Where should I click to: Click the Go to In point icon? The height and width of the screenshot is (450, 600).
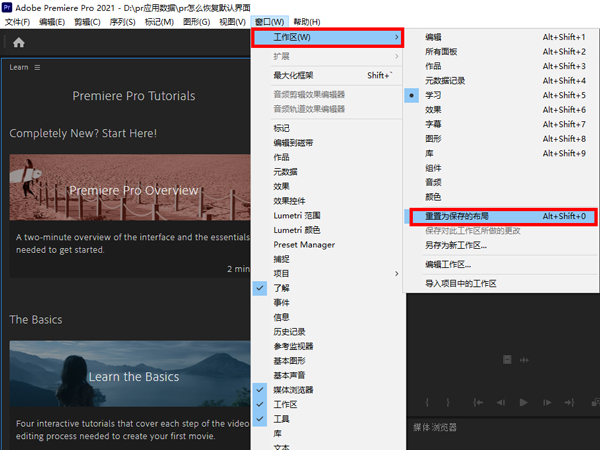click(x=477, y=402)
